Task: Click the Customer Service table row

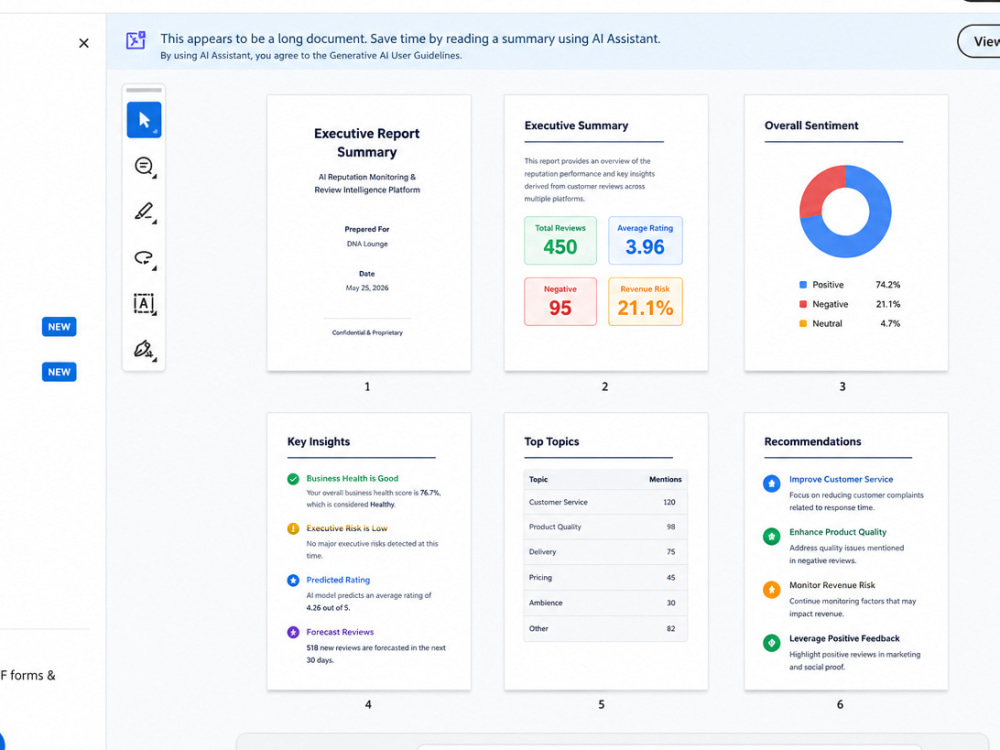Action: (605, 503)
